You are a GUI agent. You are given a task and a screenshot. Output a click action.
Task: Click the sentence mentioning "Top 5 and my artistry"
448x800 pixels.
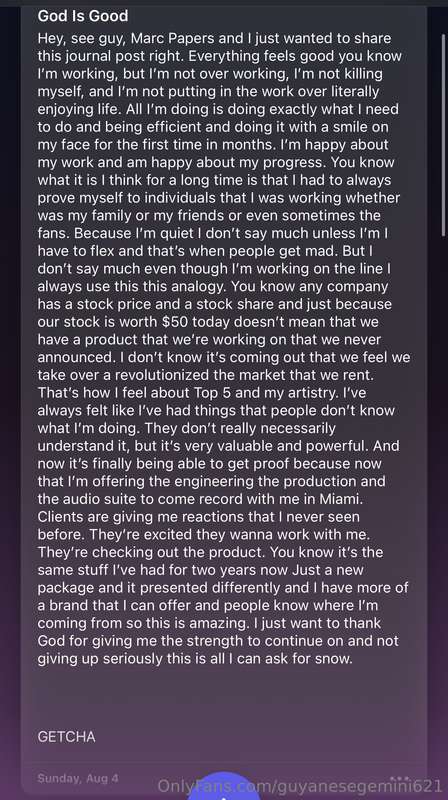(202, 393)
